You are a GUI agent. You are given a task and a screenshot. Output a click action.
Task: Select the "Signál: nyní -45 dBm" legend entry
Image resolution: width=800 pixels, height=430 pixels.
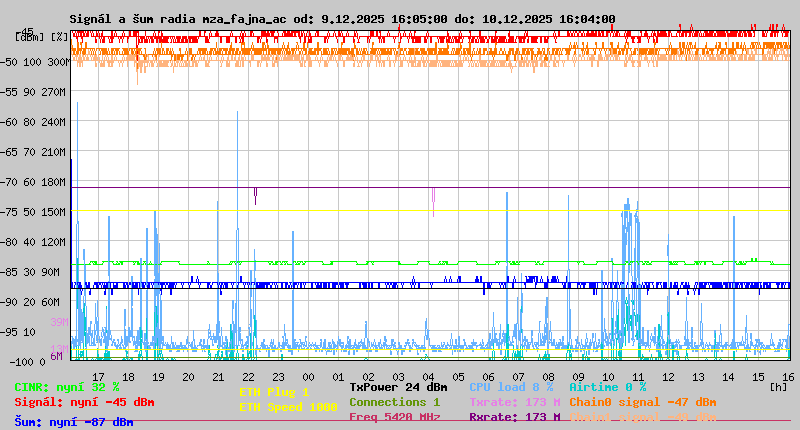(84, 402)
